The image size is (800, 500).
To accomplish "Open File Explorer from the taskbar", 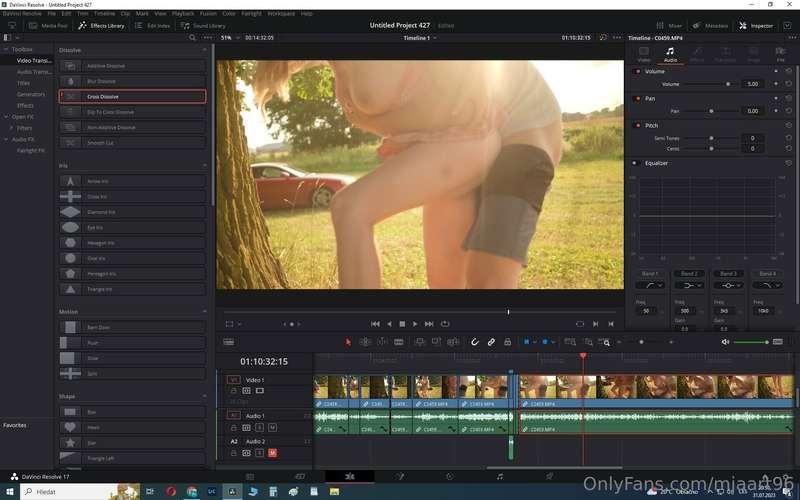I will [x=334, y=492].
